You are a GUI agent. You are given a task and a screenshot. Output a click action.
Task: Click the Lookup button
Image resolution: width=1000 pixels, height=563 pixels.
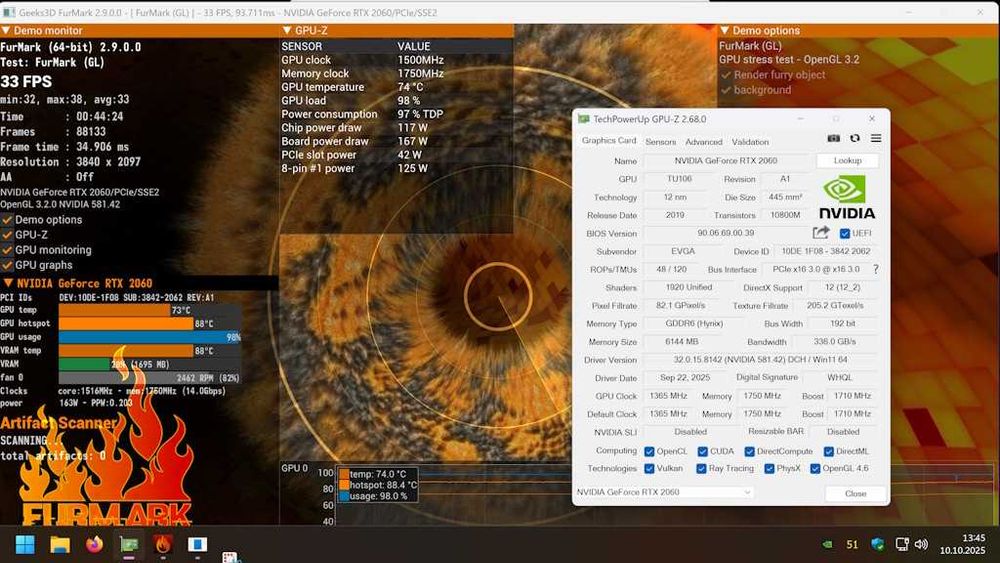click(x=847, y=161)
